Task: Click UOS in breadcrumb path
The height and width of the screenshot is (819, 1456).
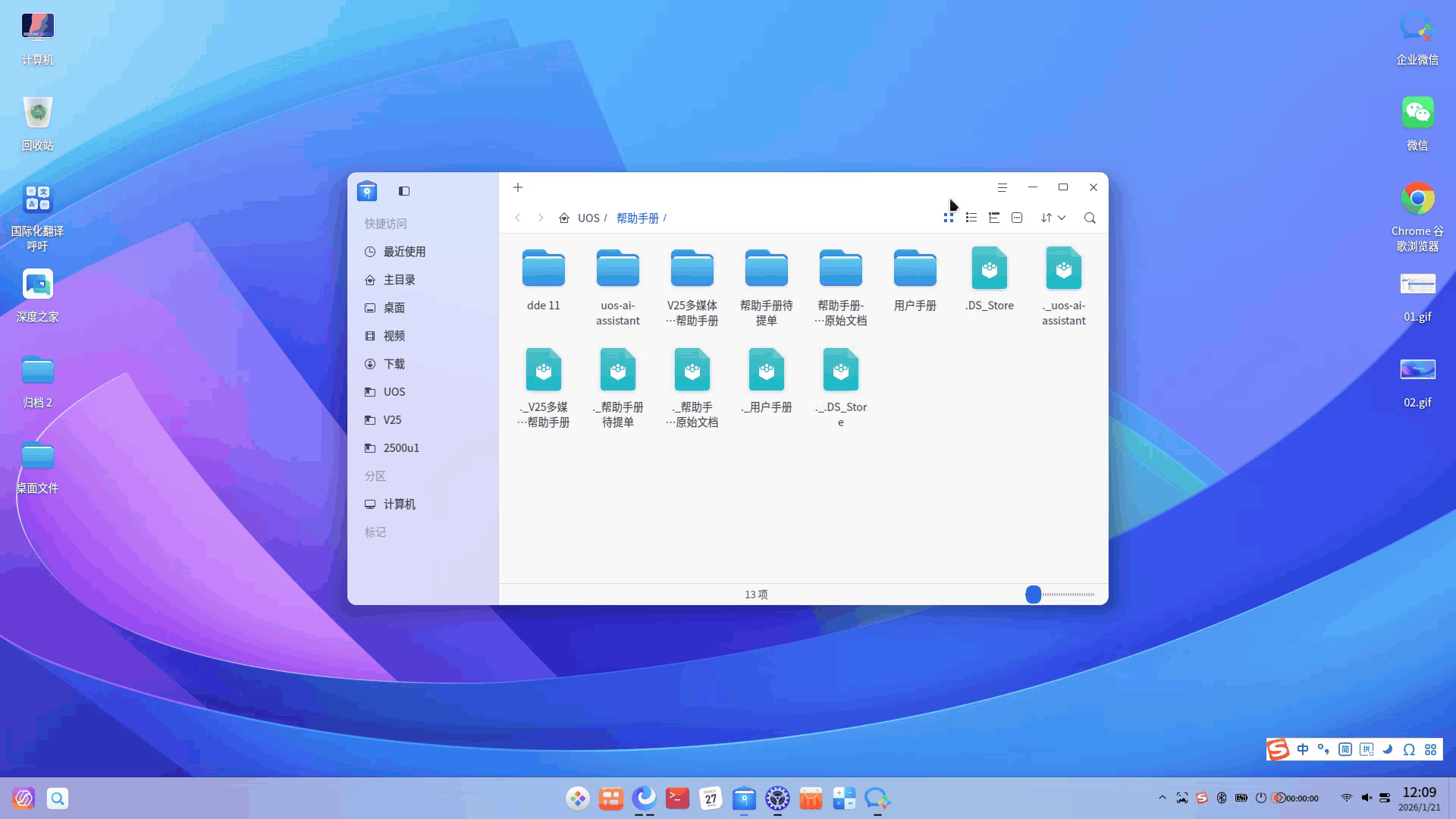Action: tap(588, 218)
